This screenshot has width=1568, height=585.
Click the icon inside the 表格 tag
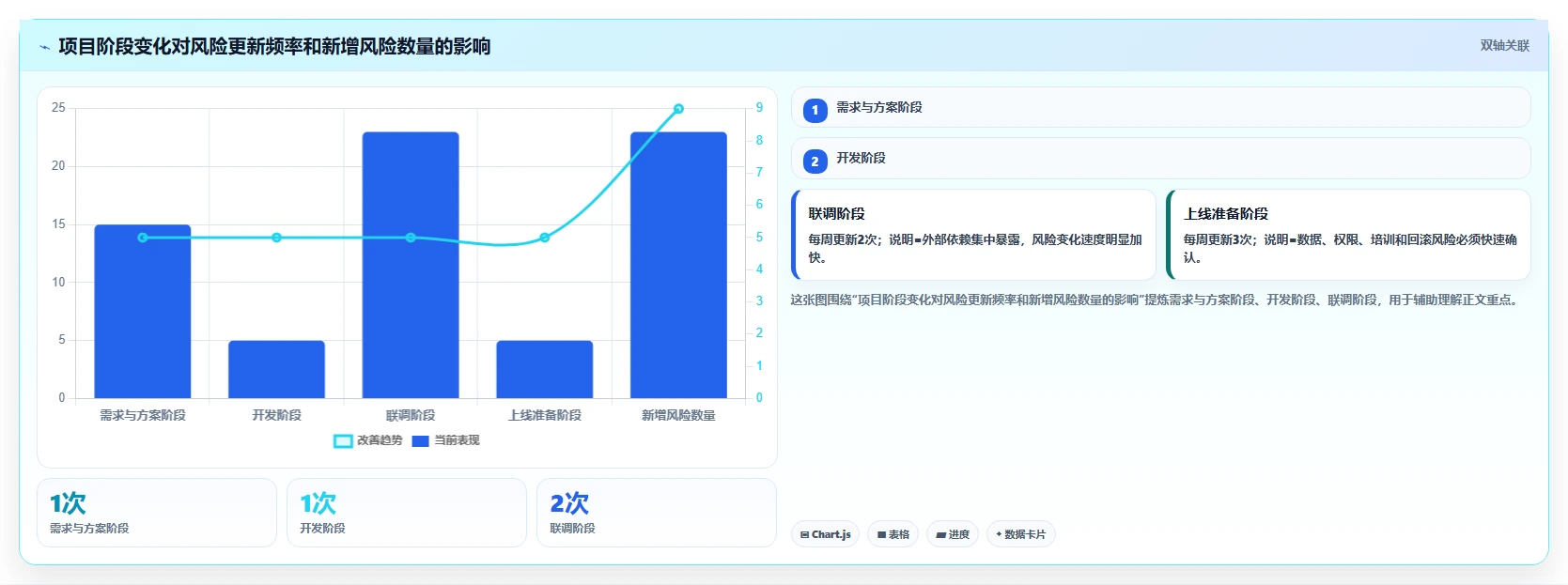(x=881, y=535)
